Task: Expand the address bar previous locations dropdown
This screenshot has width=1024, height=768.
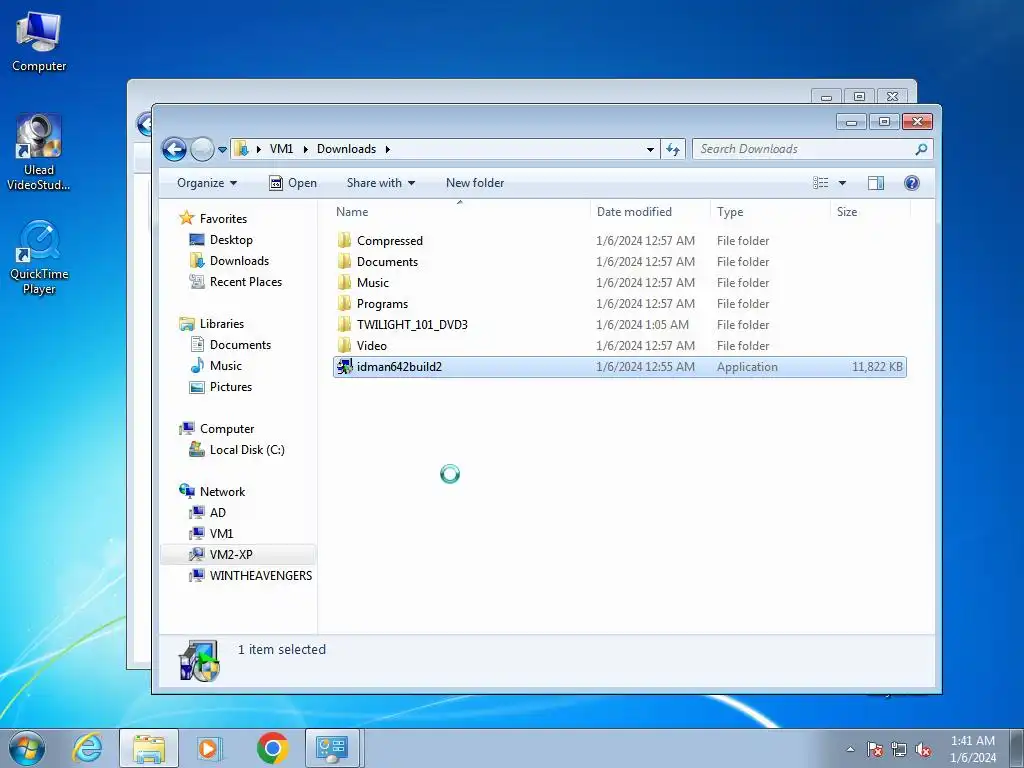Action: (x=650, y=150)
